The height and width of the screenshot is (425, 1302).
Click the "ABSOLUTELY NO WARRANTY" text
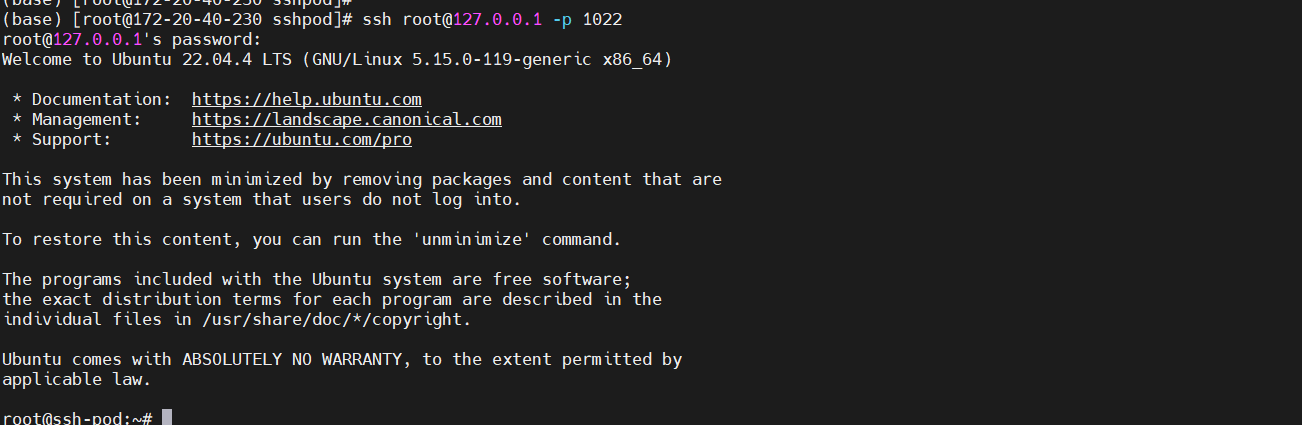(296, 360)
